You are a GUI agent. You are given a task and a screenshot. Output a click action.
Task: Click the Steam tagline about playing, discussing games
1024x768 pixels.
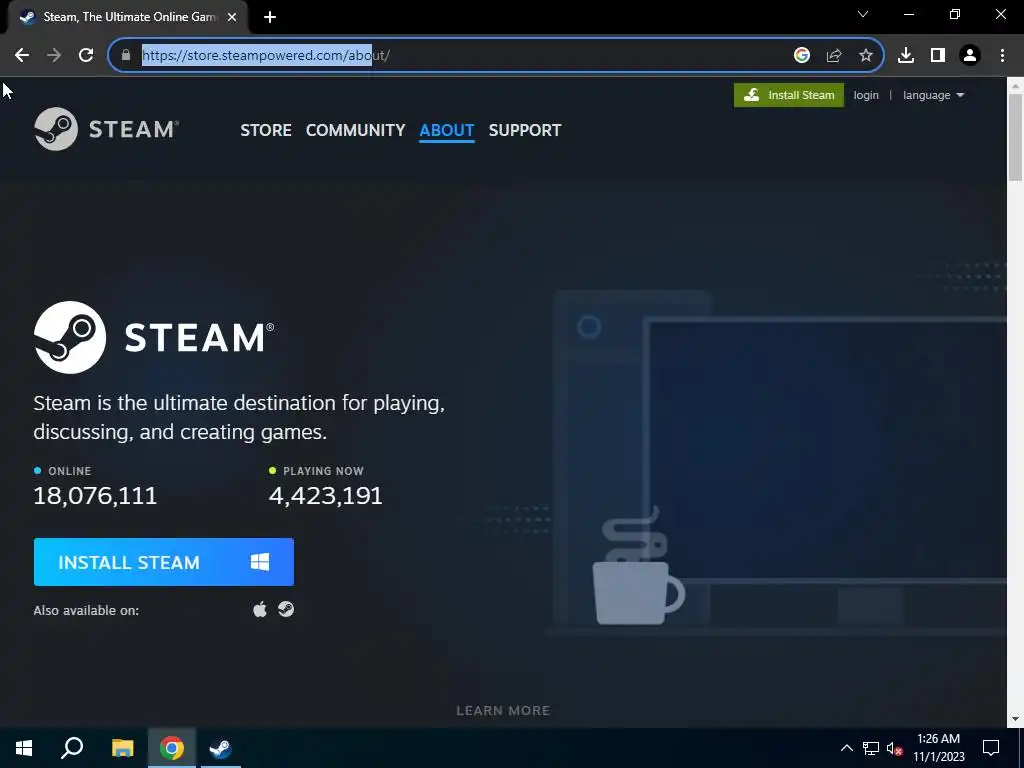click(x=239, y=417)
